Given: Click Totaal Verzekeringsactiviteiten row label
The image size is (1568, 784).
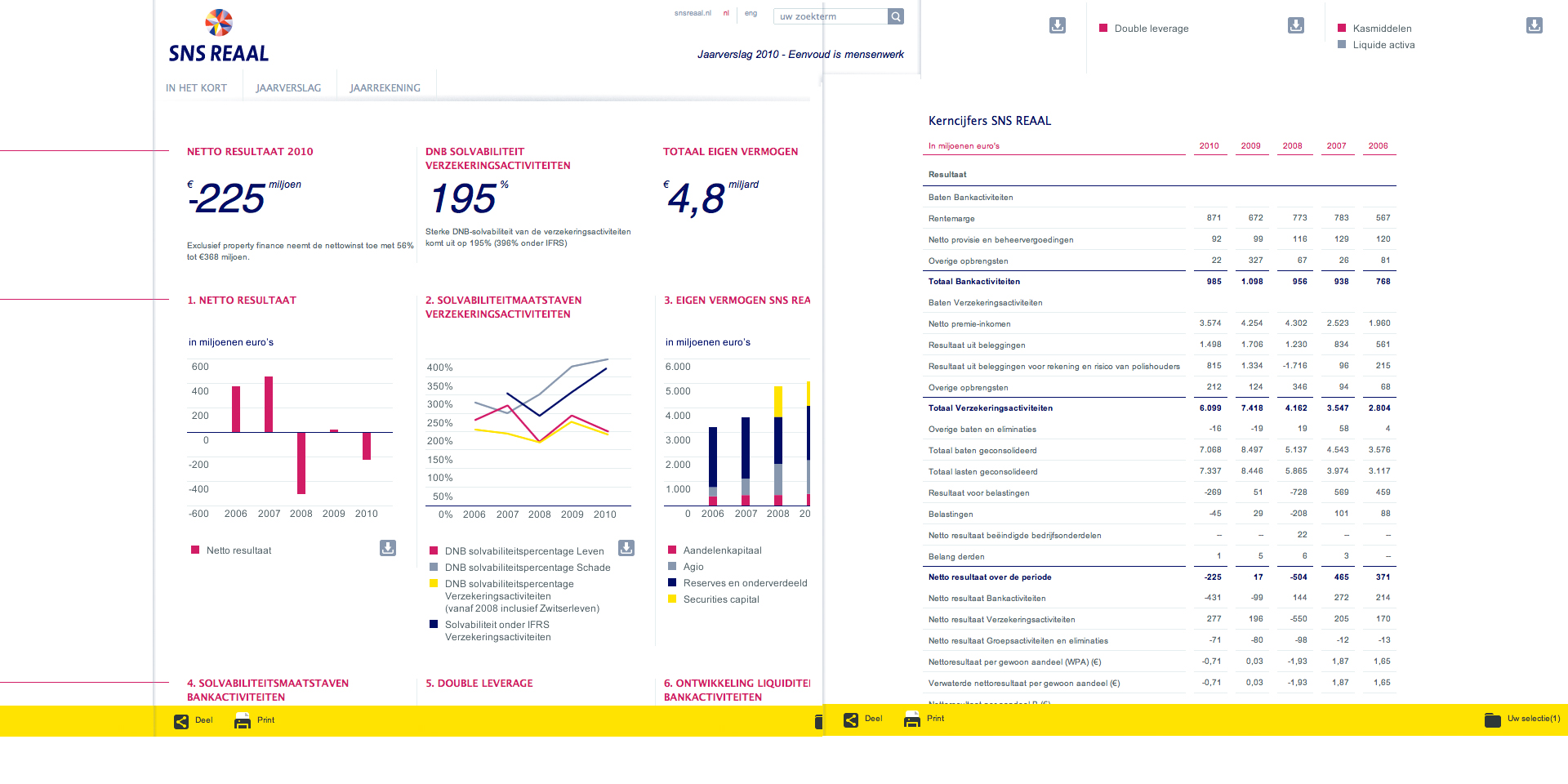Looking at the screenshot, I should coord(991,408).
